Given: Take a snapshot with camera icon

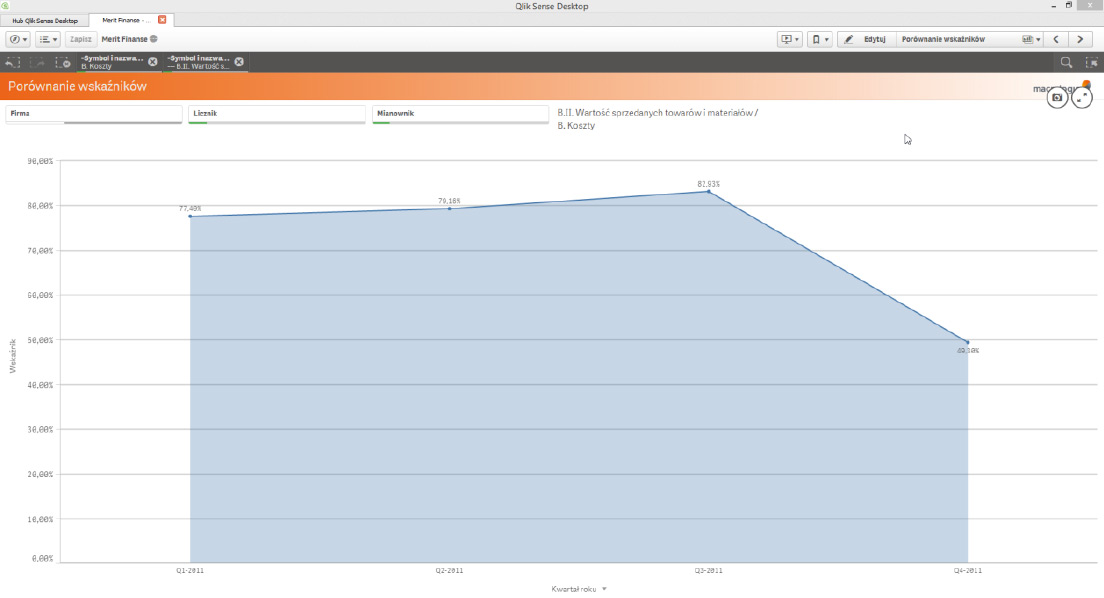Looking at the screenshot, I should point(1056,98).
